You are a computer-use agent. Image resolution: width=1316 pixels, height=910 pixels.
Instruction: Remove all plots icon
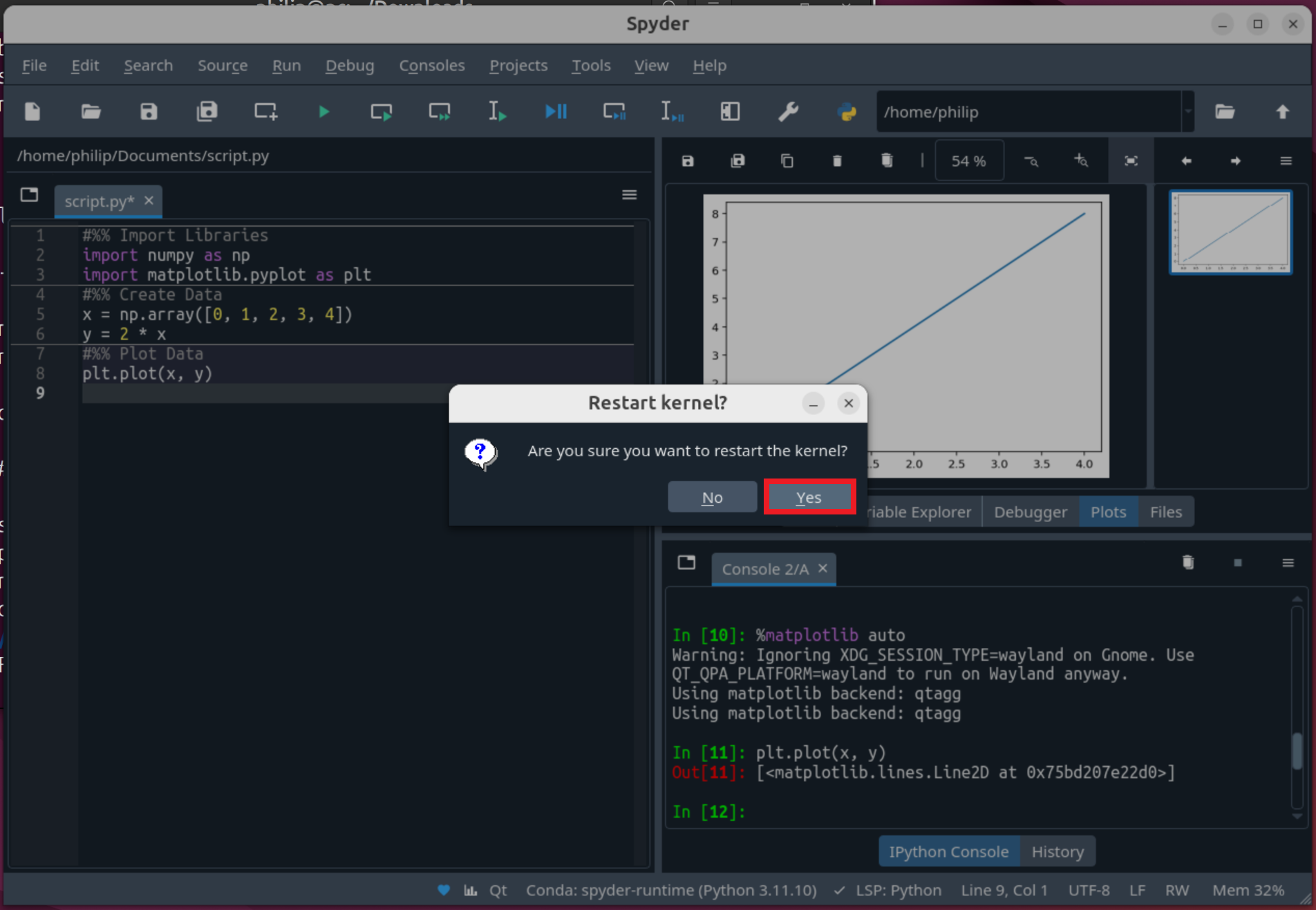tap(887, 161)
